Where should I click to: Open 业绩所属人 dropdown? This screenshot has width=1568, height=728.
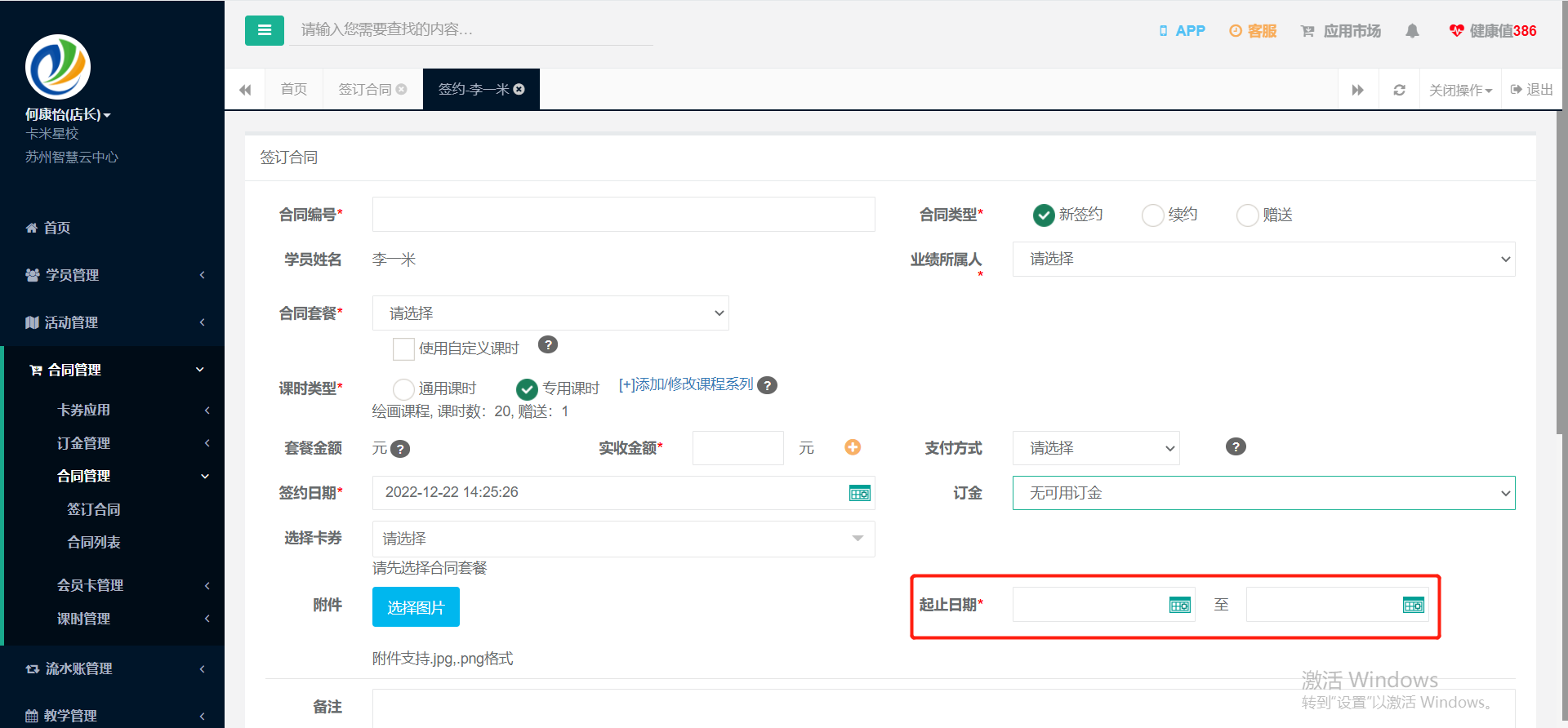tap(1263, 259)
